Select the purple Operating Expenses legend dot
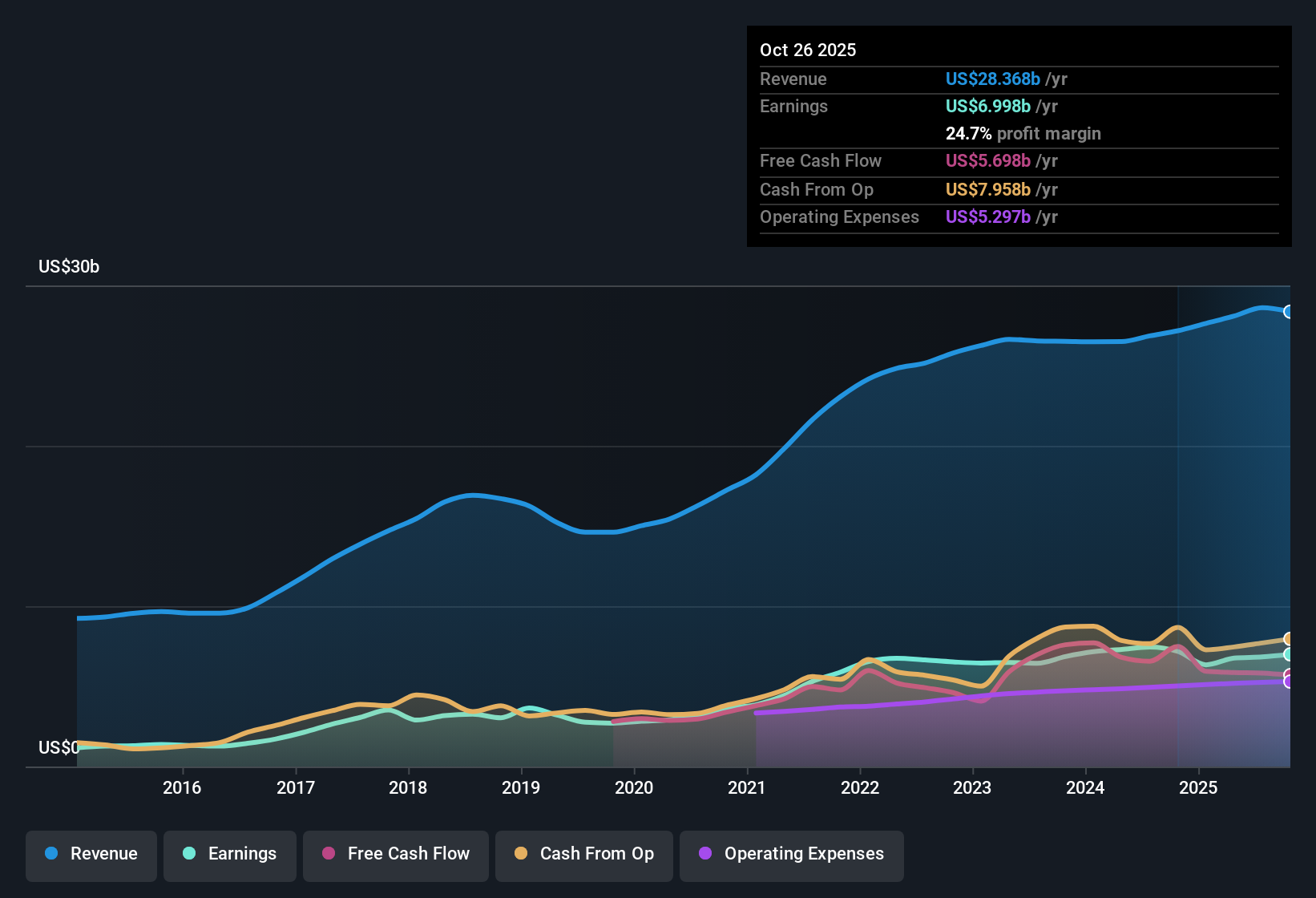Screen dimensions: 1316x898 coord(706,854)
